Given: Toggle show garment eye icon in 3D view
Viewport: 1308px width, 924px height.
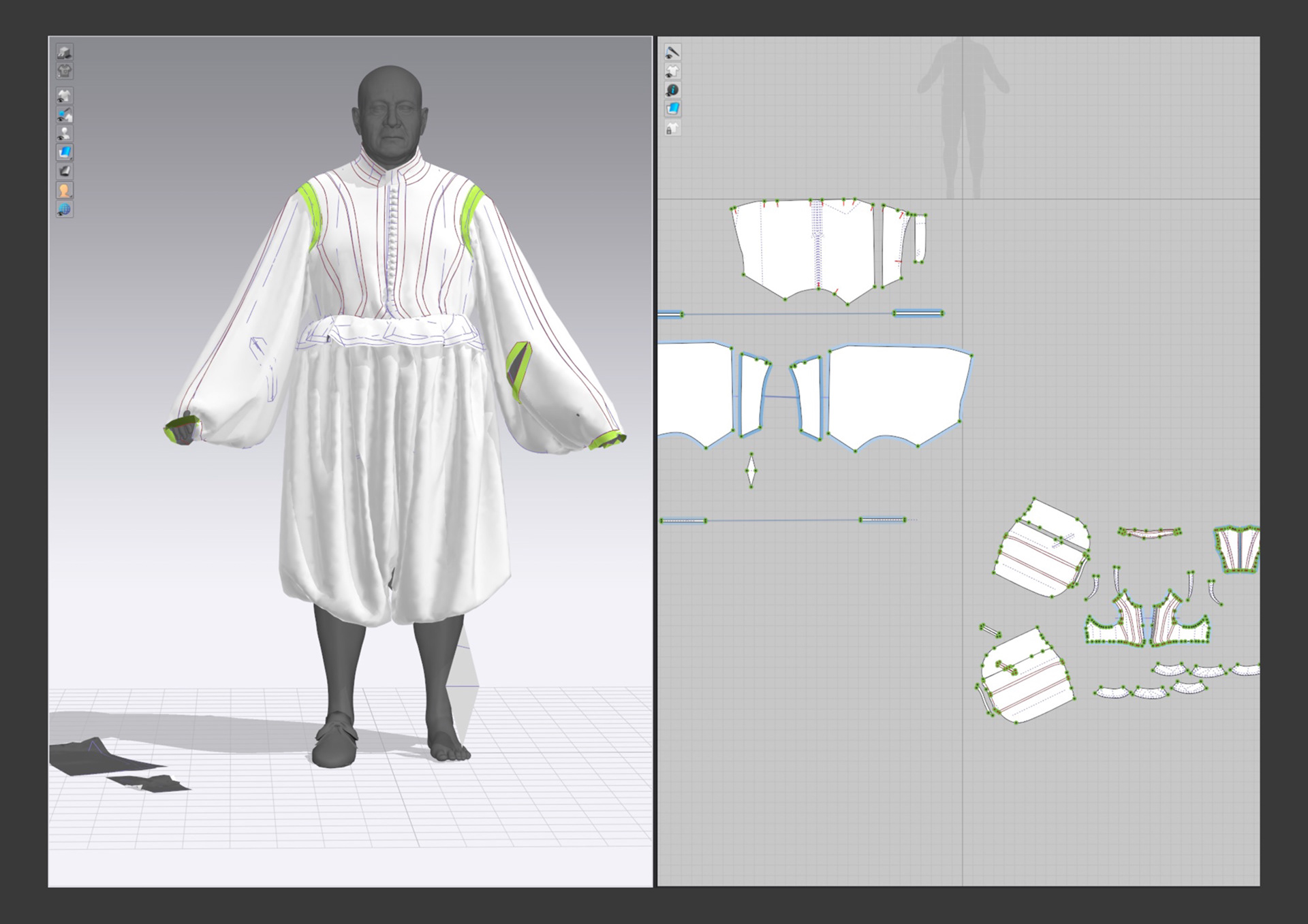Looking at the screenshot, I should (65, 96).
